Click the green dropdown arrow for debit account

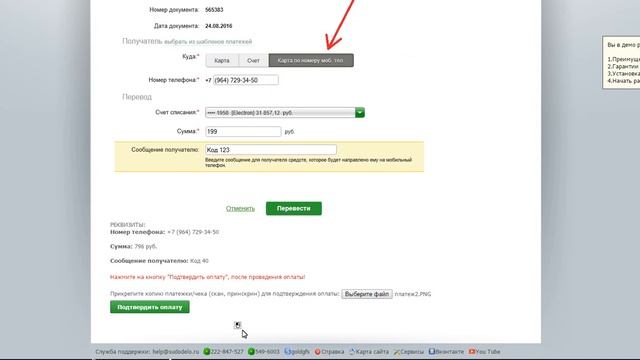[x=360, y=113]
